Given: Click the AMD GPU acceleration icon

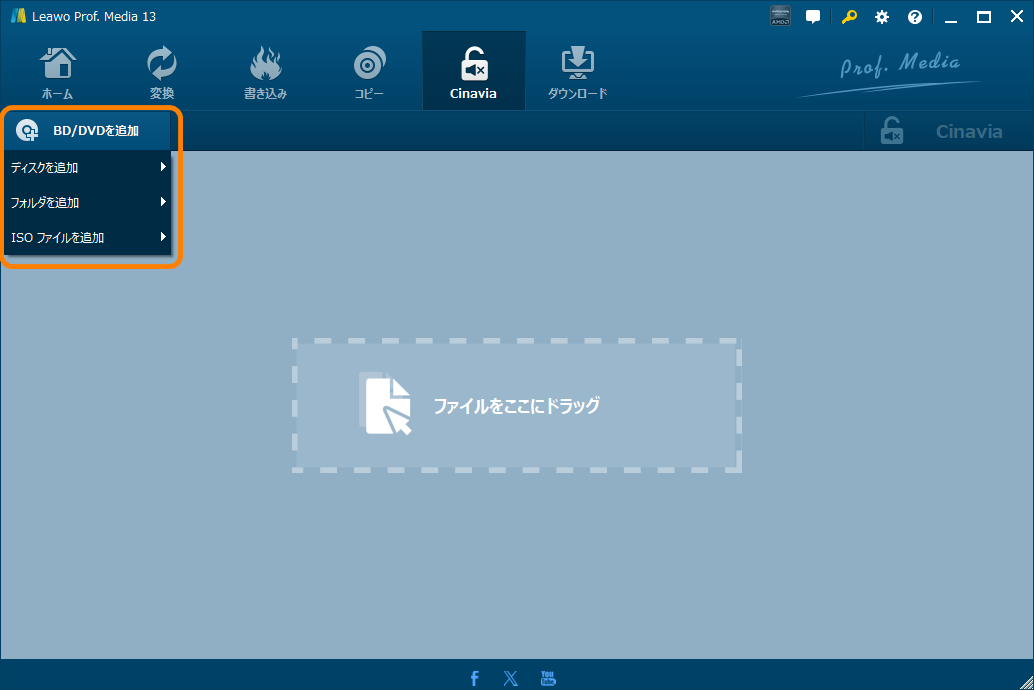Looking at the screenshot, I should pos(780,16).
